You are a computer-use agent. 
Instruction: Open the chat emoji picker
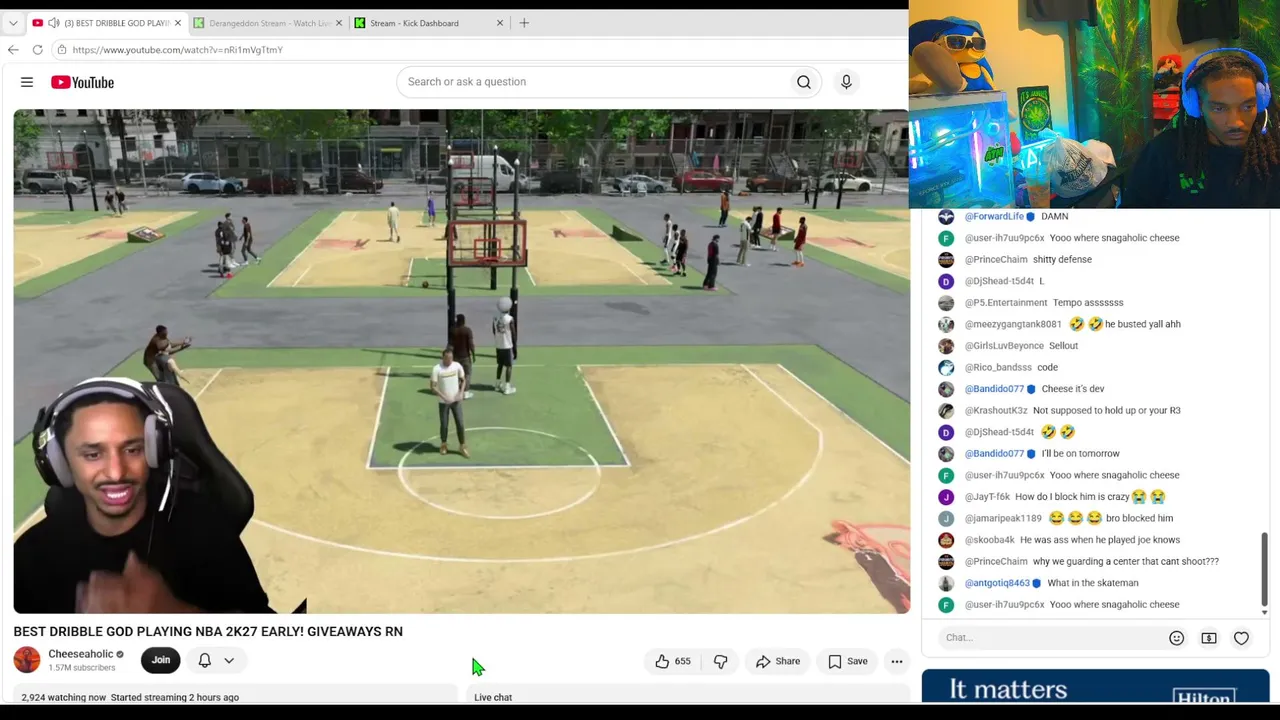point(1177,638)
